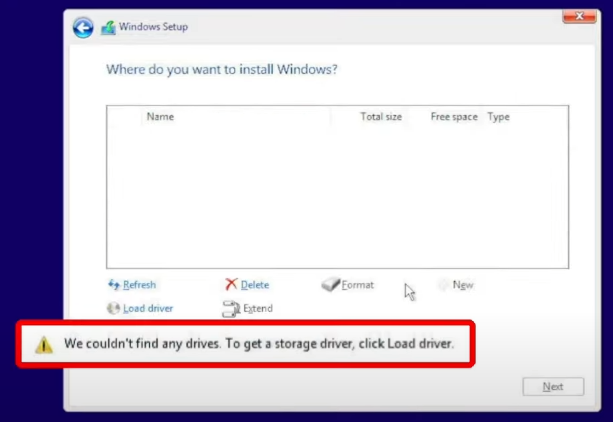The width and height of the screenshot is (613, 422).
Task: Click the New partition option
Action: [463, 285]
